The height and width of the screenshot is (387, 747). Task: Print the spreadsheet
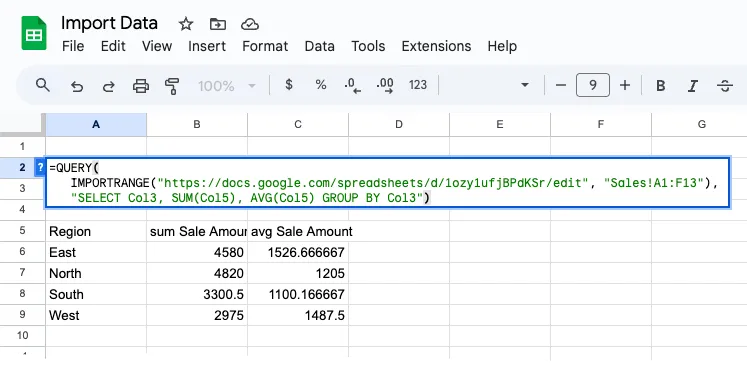point(141,86)
